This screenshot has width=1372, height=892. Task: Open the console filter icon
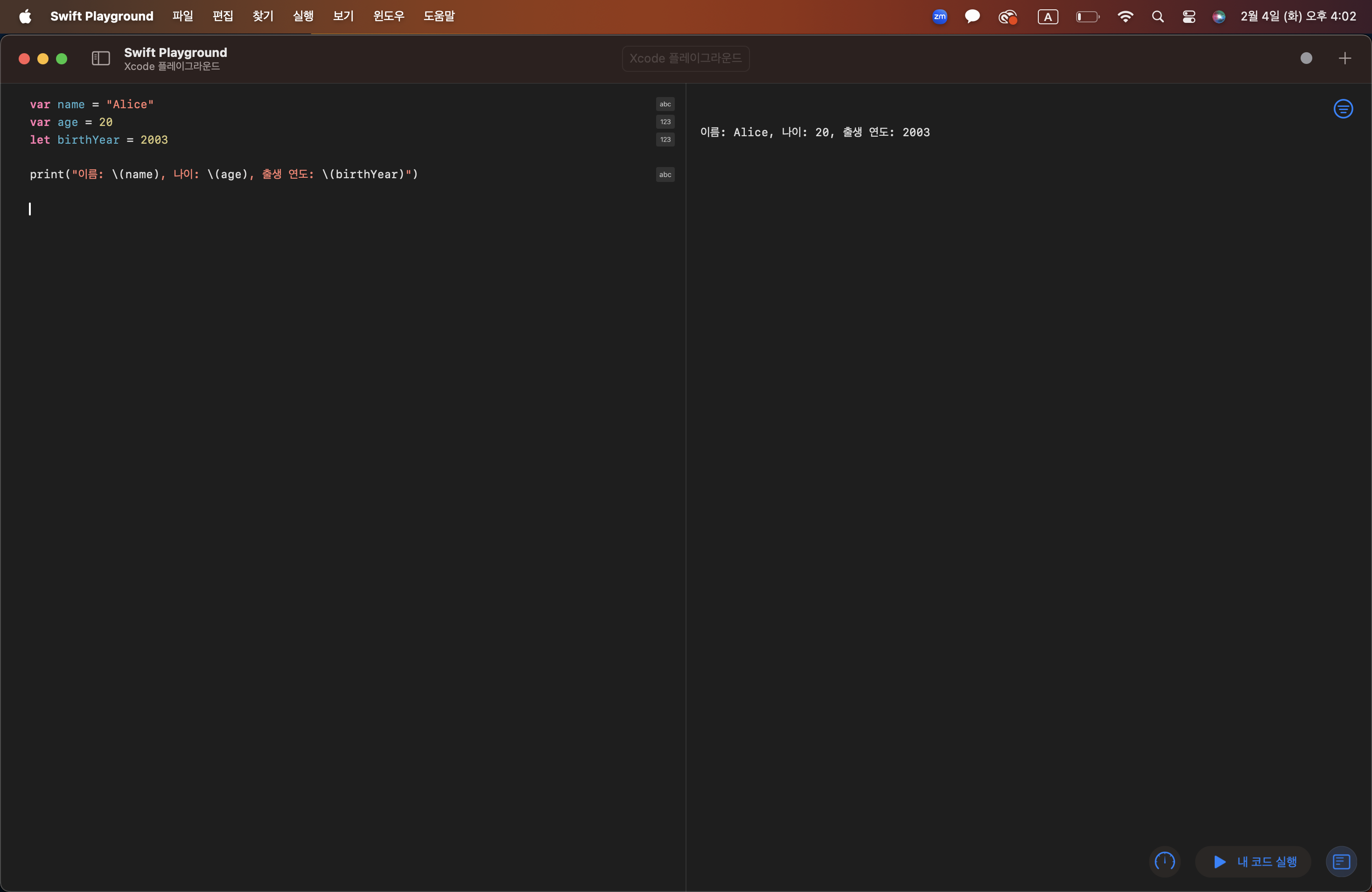(x=1343, y=109)
